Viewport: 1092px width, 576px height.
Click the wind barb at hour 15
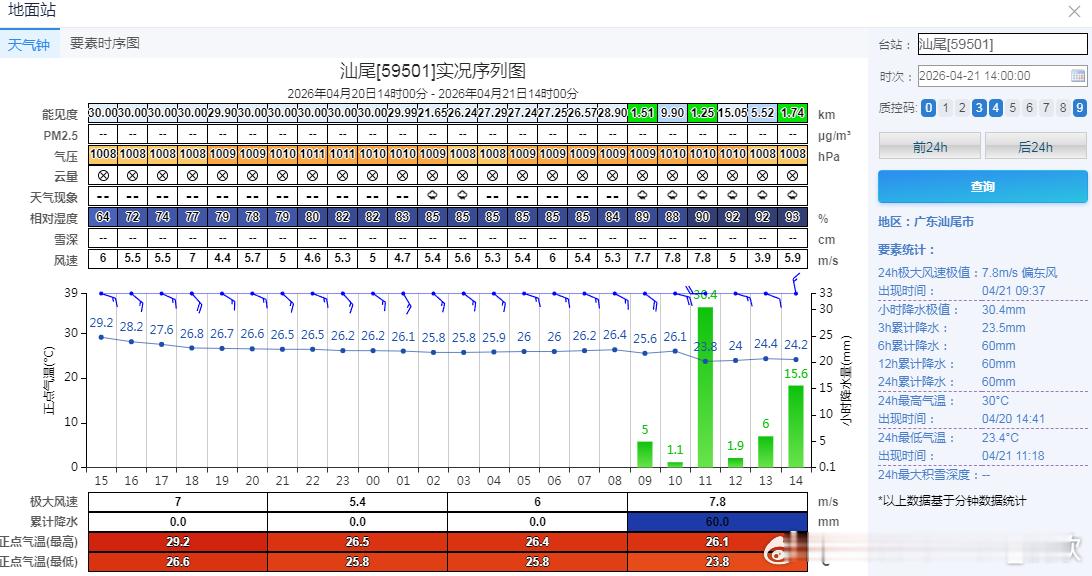click(x=108, y=298)
